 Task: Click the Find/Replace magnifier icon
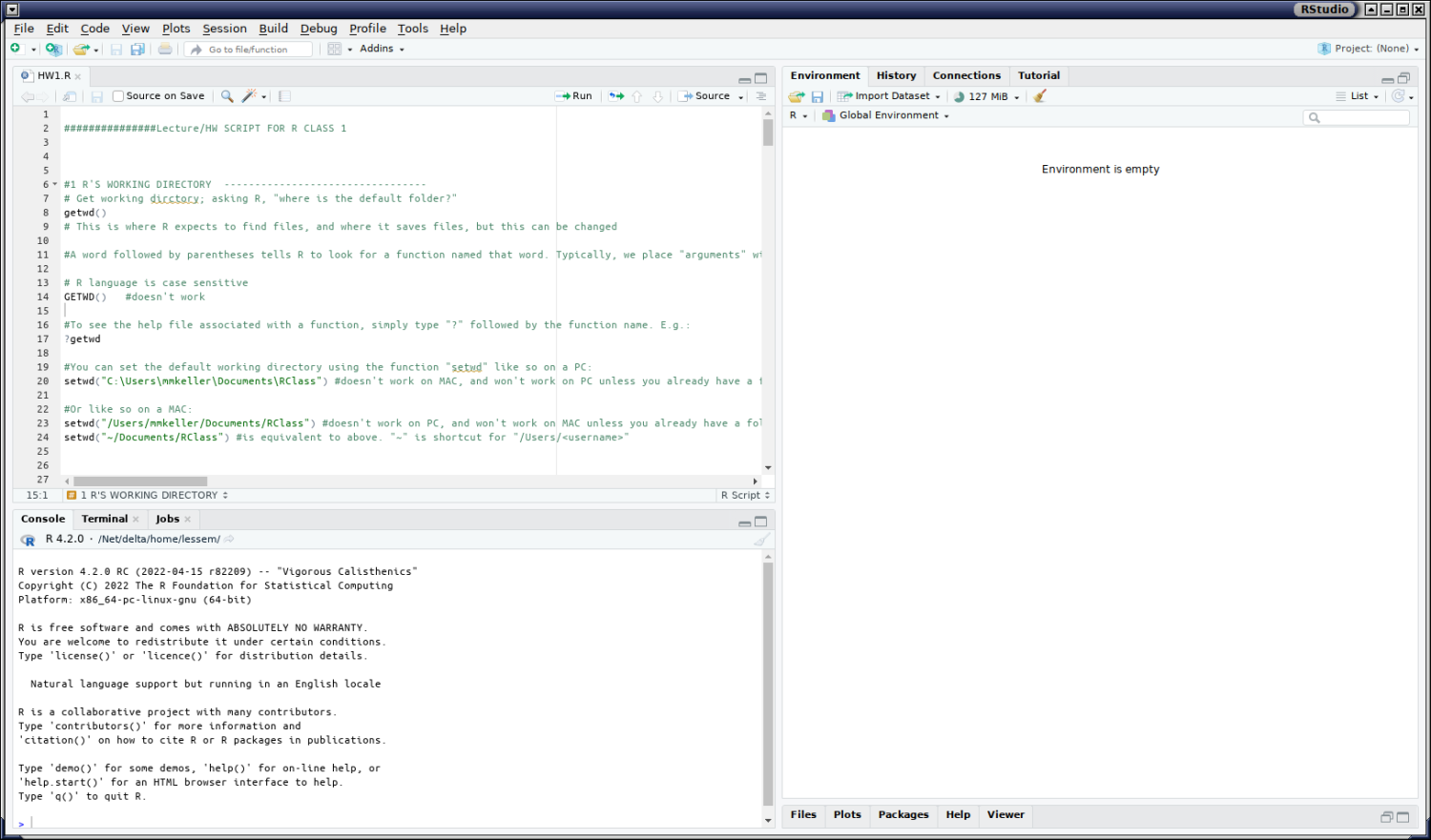coord(227,96)
